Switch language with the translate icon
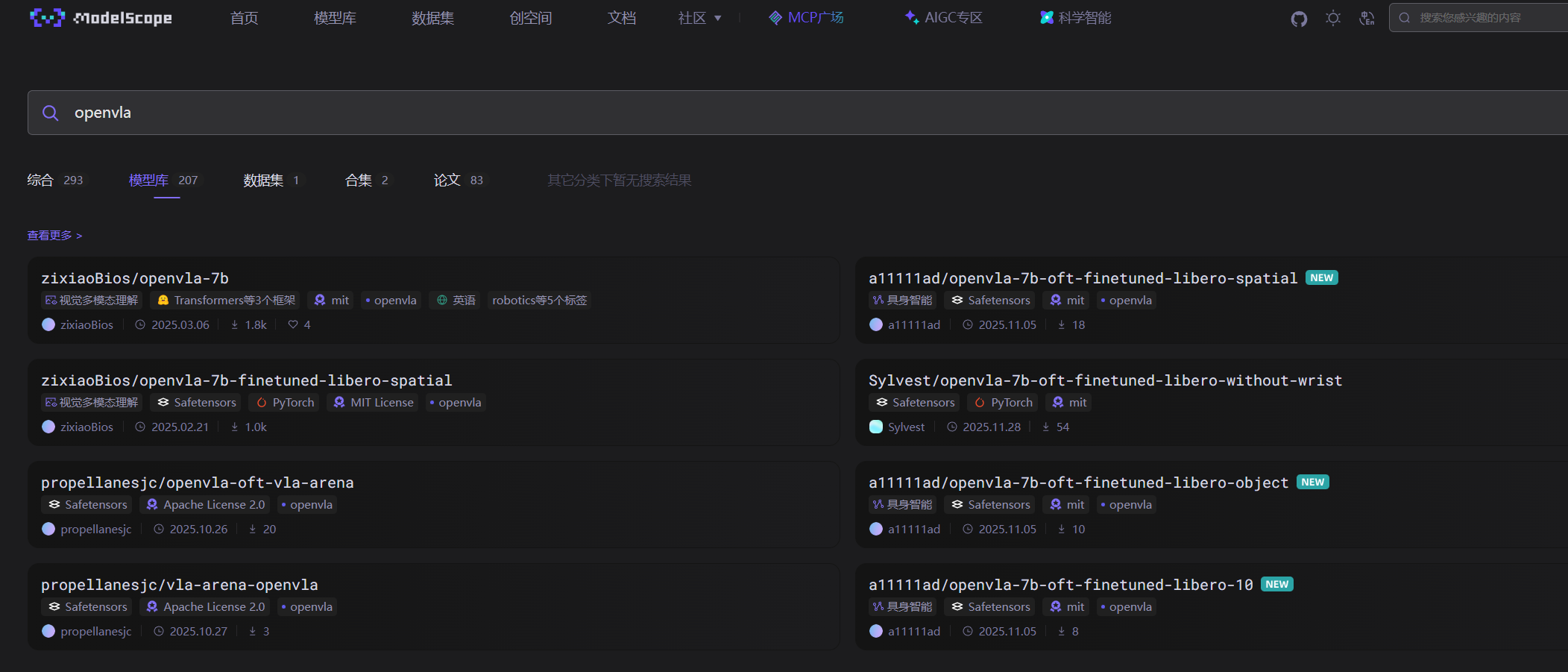 click(1367, 19)
